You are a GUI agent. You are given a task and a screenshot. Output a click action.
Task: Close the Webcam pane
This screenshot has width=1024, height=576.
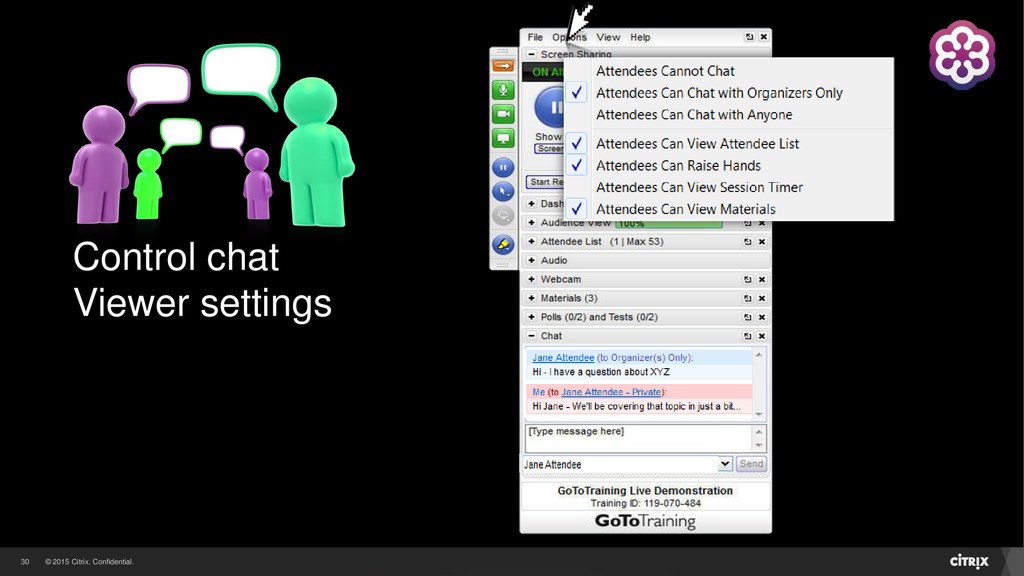[x=761, y=280]
